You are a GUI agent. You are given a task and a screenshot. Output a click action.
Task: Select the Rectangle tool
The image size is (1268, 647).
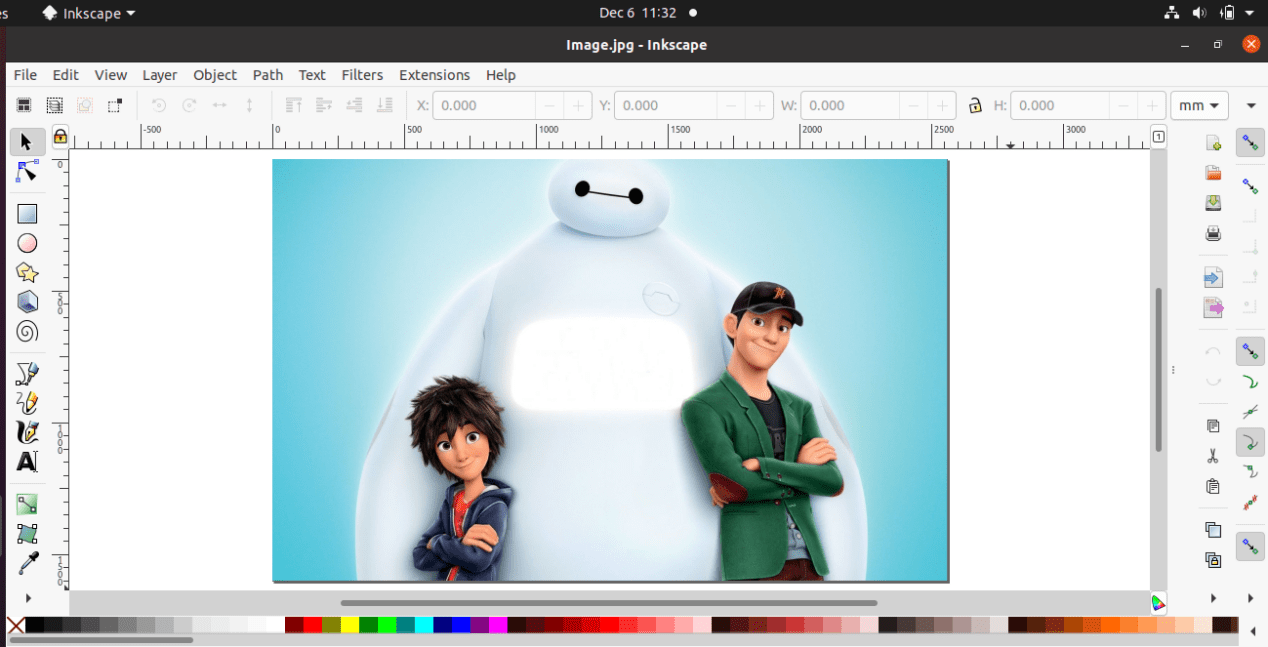tap(27, 213)
